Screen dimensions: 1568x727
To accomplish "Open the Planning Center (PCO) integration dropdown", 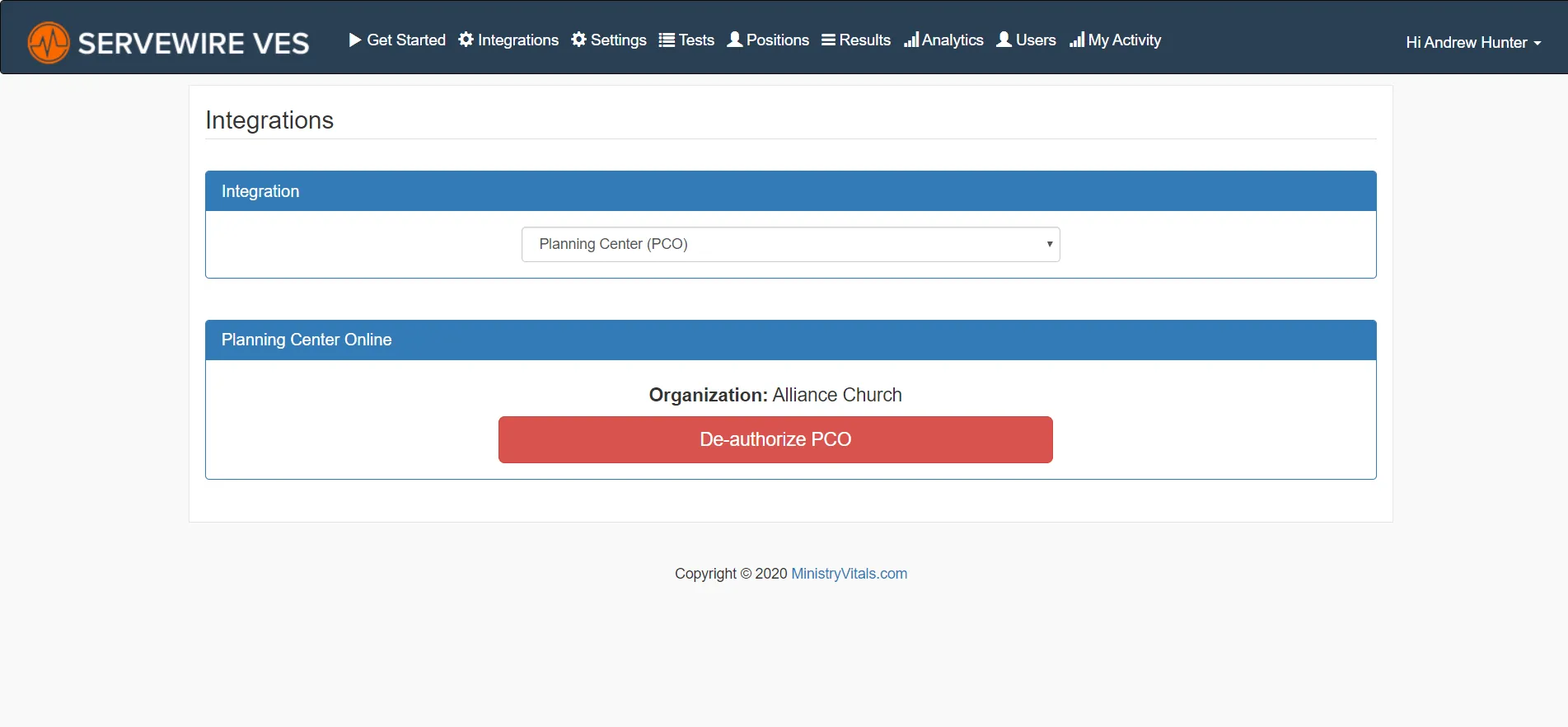I will [791, 244].
